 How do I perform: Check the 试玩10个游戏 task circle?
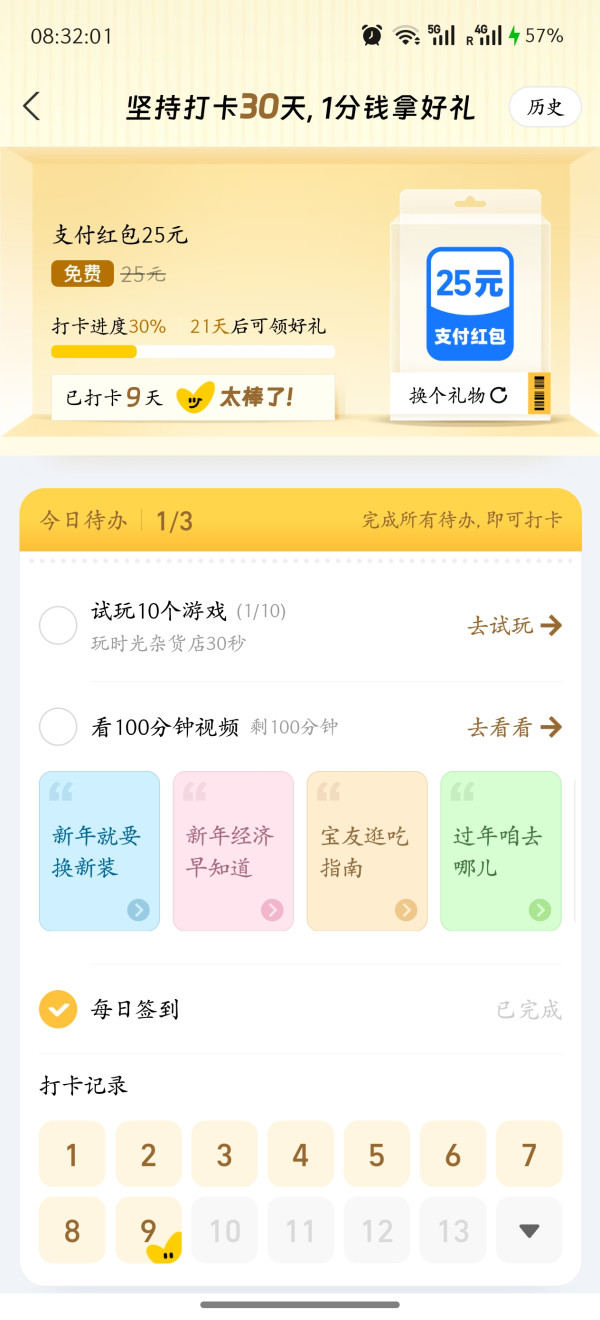pos(58,626)
